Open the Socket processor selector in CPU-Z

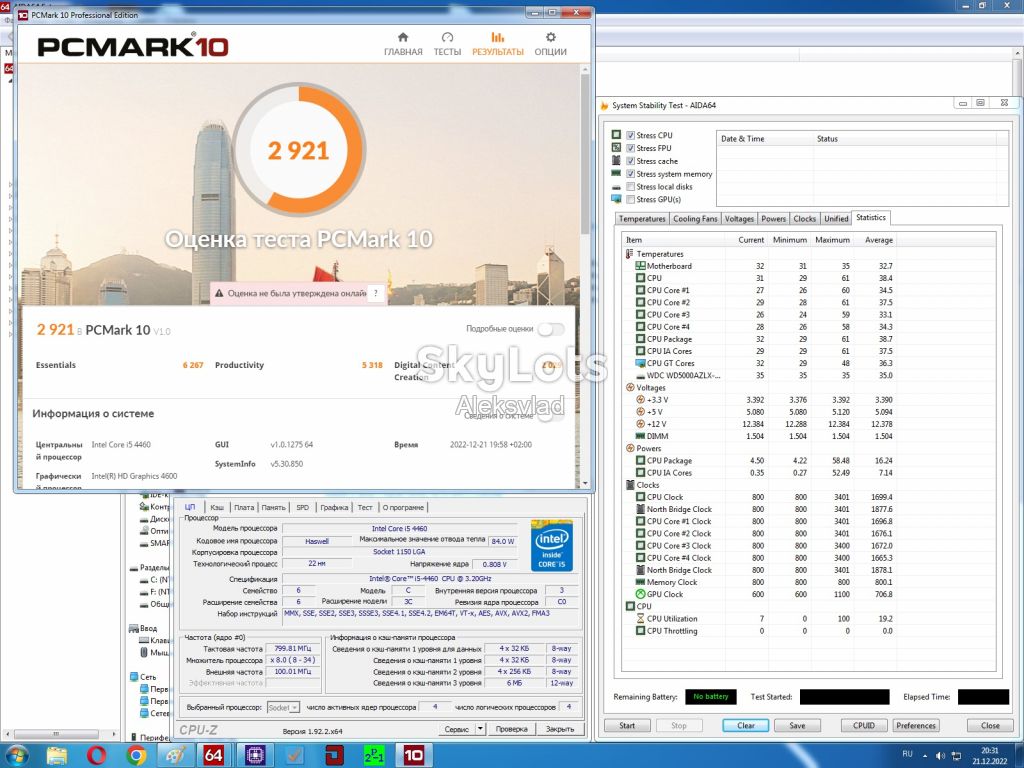click(x=283, y=707)
